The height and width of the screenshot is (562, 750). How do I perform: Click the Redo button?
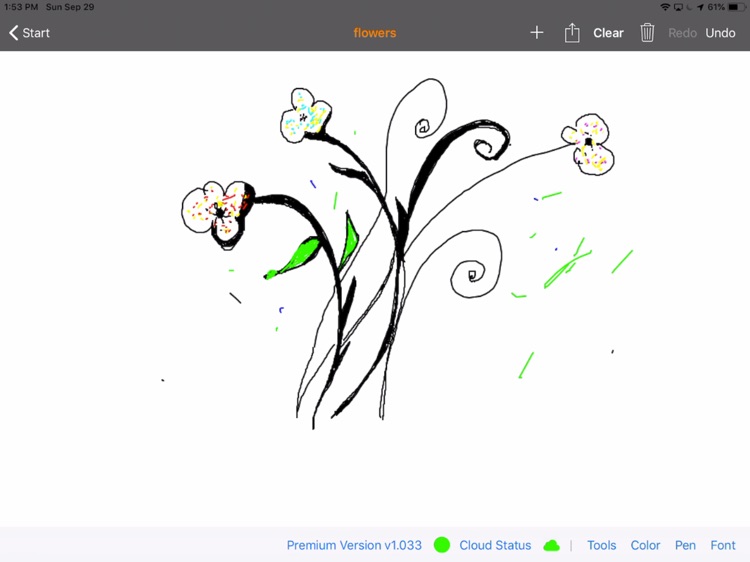(682, 33)
